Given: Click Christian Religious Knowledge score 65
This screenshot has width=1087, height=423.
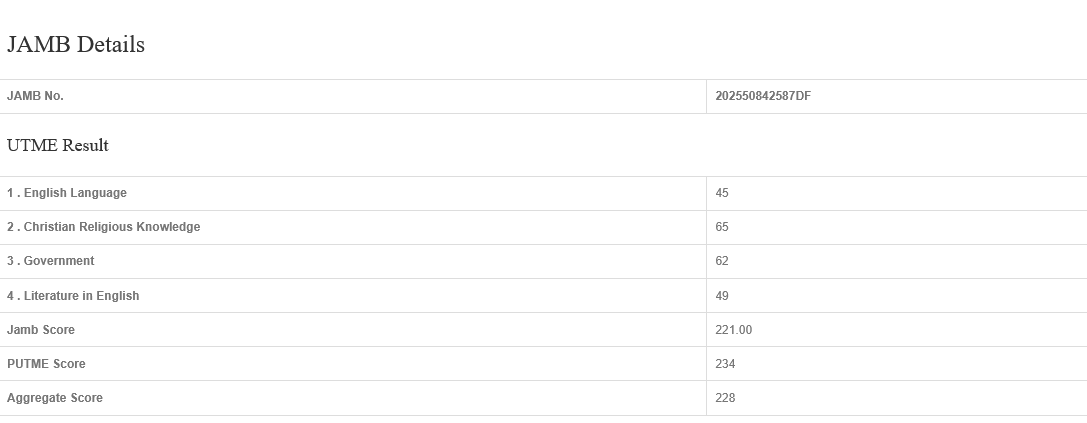Looking at the screenshot, I should coord(722,227).
